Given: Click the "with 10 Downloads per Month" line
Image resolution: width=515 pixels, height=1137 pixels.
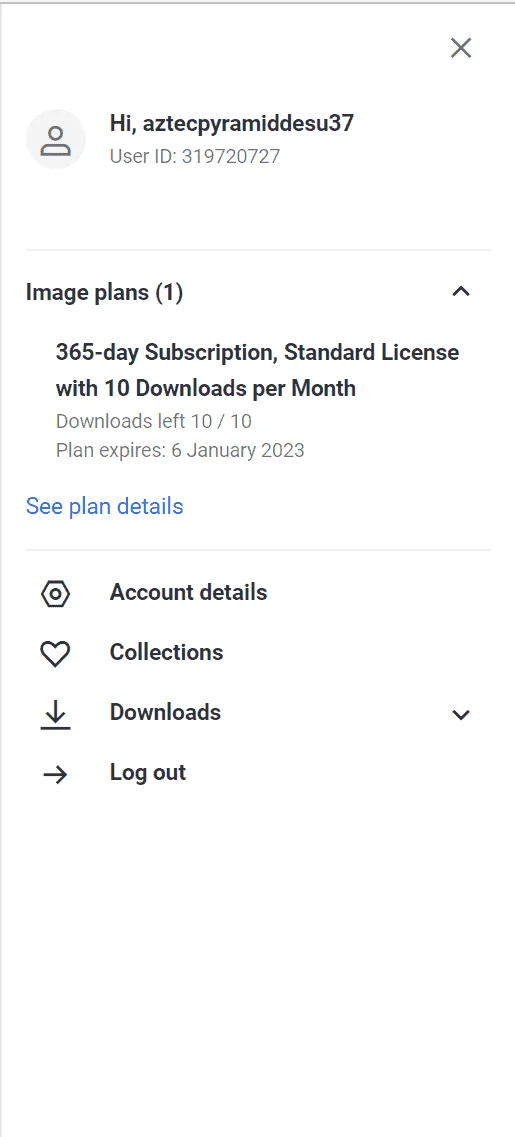Looking at the screenshot, I should (206, 389).
